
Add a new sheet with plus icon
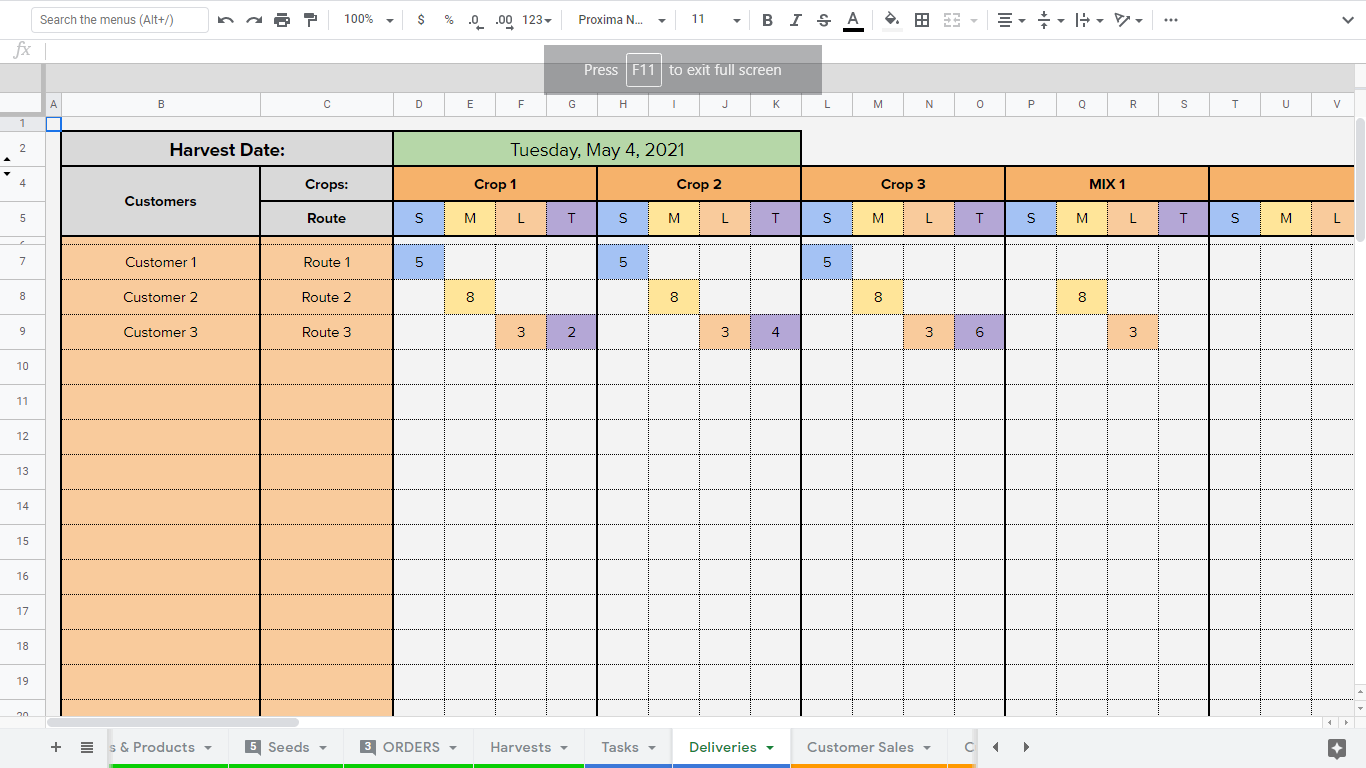pyautogui.click(x=56, y=747)
